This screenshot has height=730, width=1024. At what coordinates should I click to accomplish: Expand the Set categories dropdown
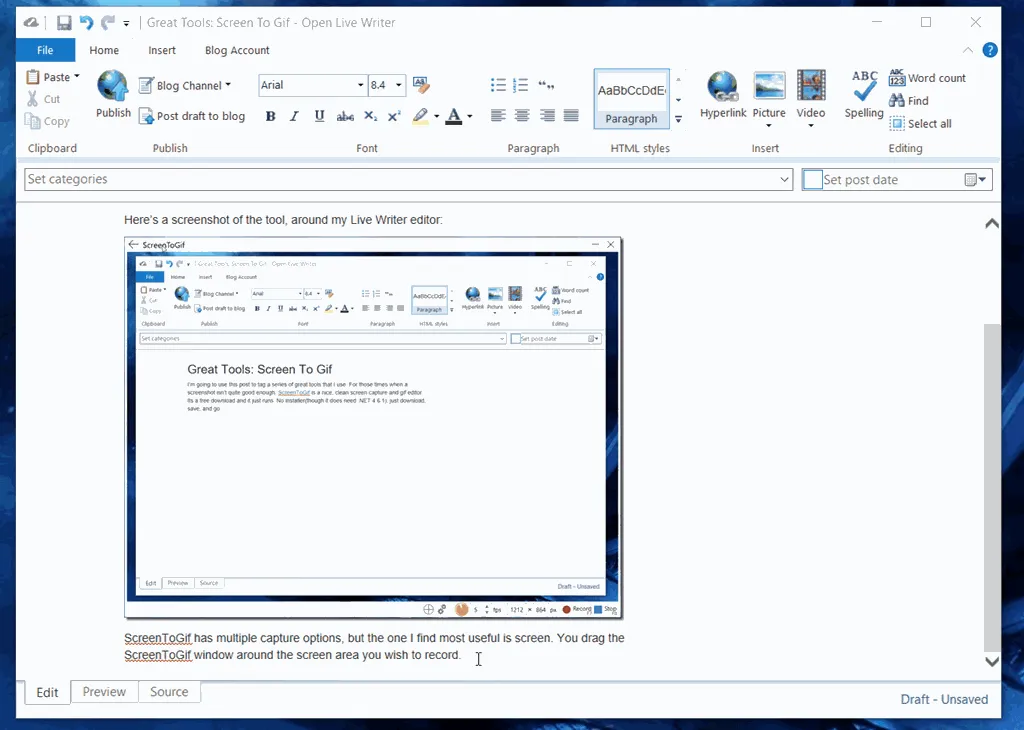point(785,180)
